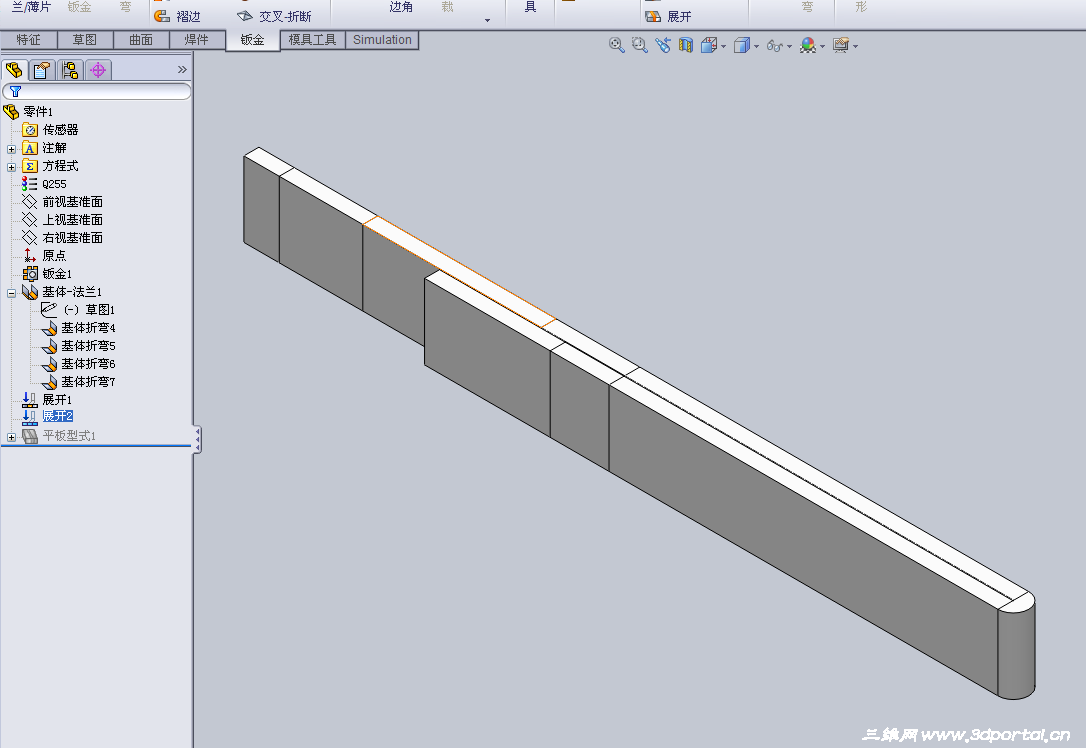Collapse the 基体-法兰1 tree node
This screenshot has width=1086, height=748.
pos(11,293)
